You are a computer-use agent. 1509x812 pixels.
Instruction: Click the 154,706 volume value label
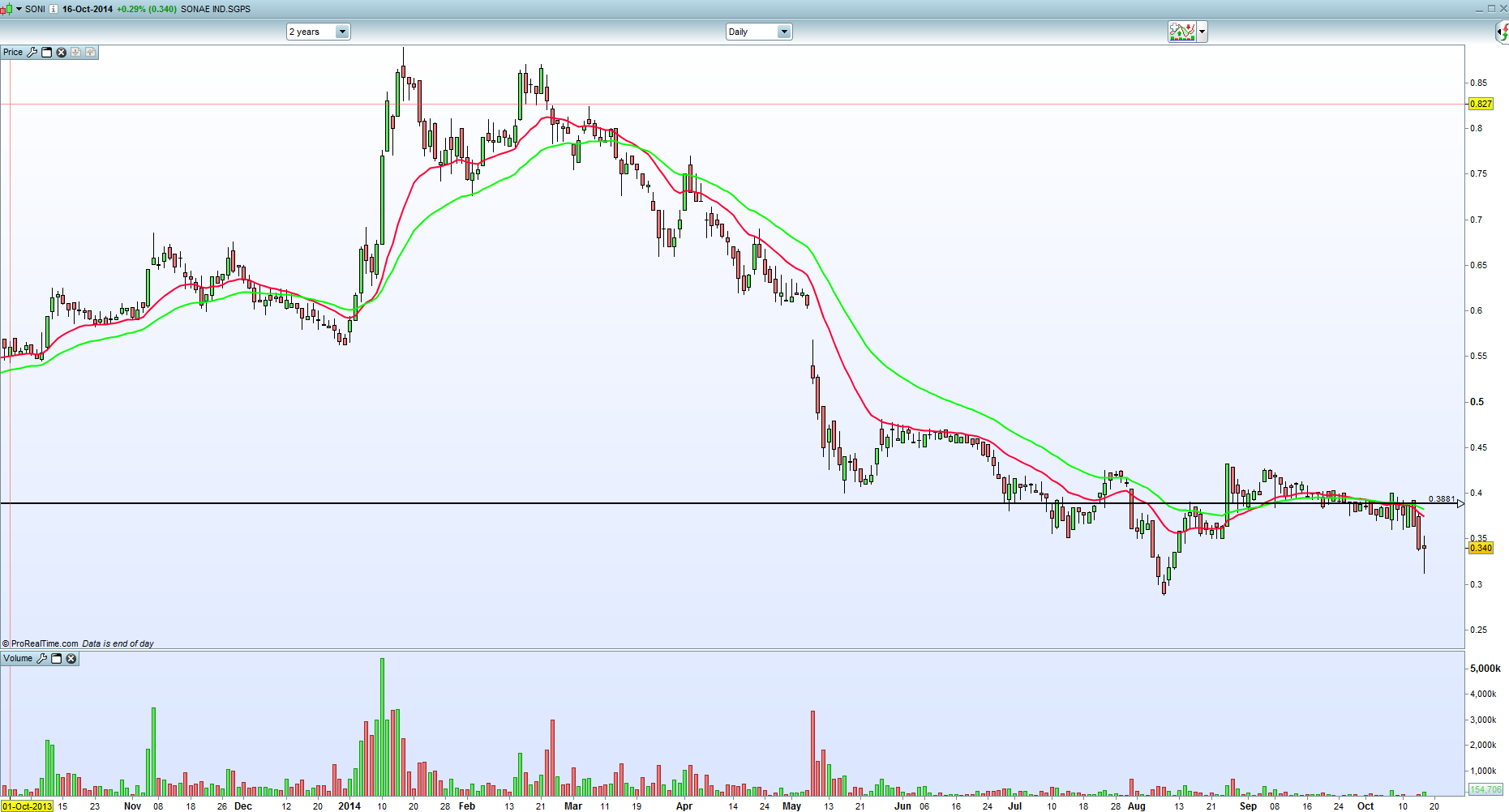[1485, 788]
